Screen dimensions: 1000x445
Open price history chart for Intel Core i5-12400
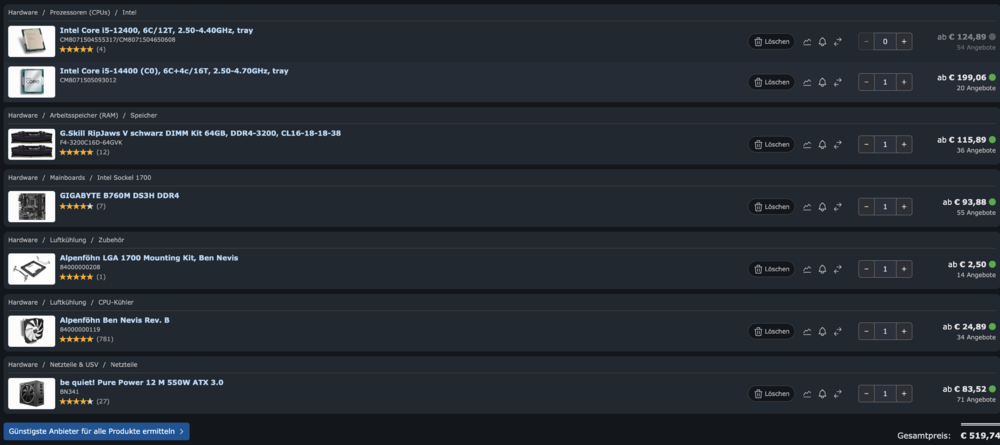(x=807, y=42)
